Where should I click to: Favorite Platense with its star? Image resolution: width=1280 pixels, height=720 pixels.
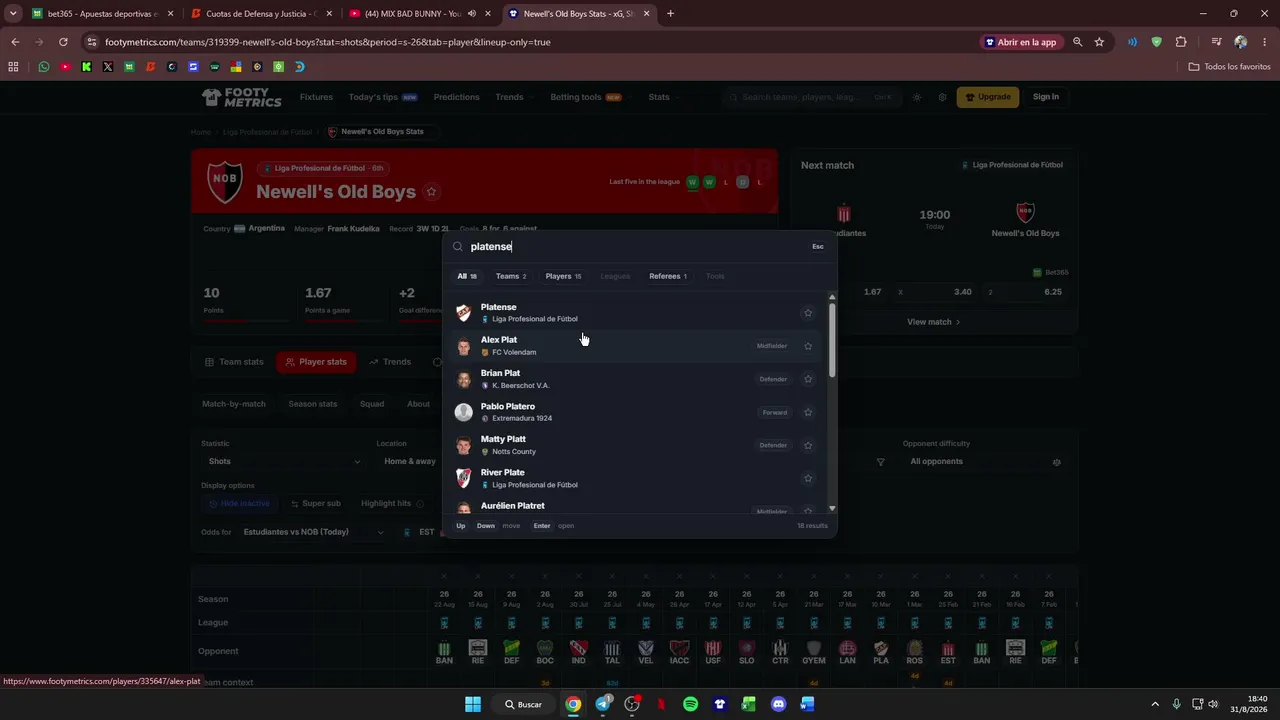coord(808,313)
